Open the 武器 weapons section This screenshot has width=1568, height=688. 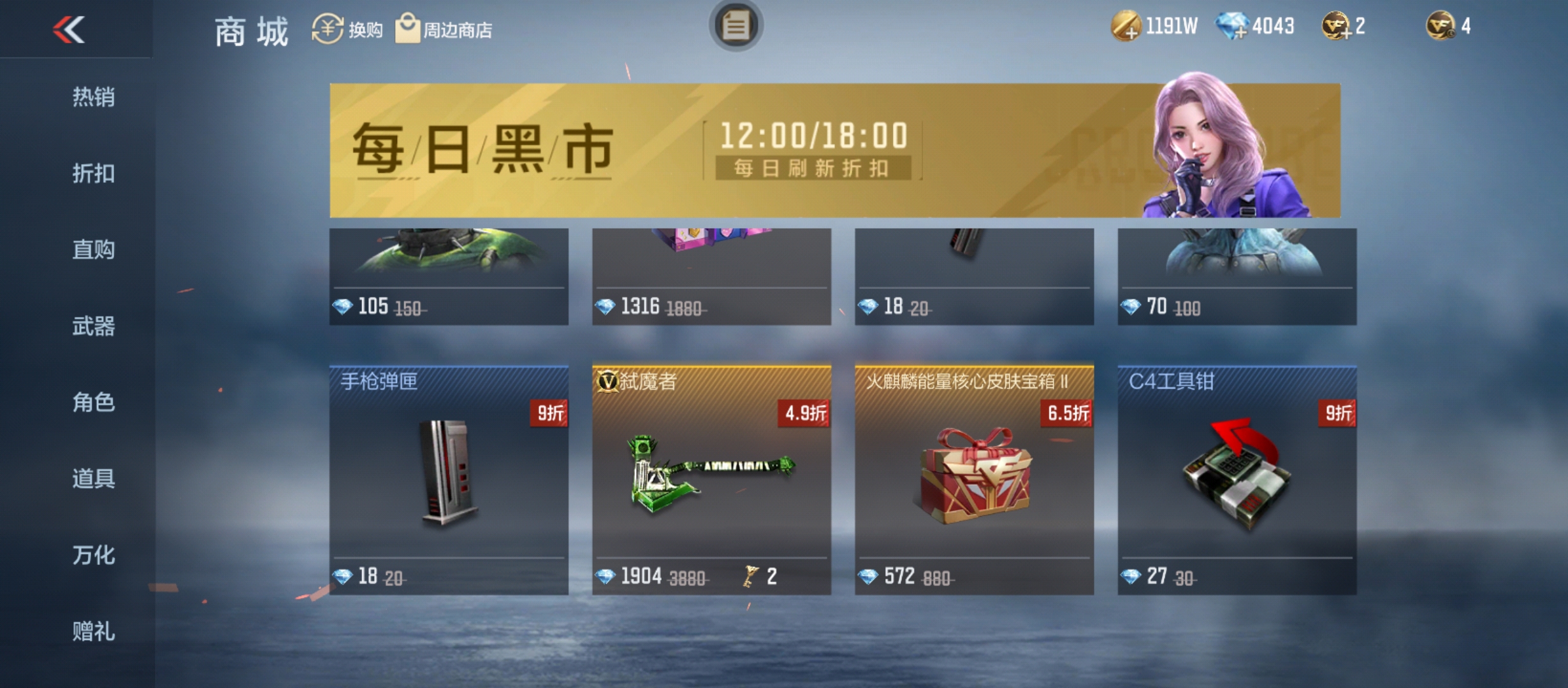pyautogui.click(x=93, y=326)
